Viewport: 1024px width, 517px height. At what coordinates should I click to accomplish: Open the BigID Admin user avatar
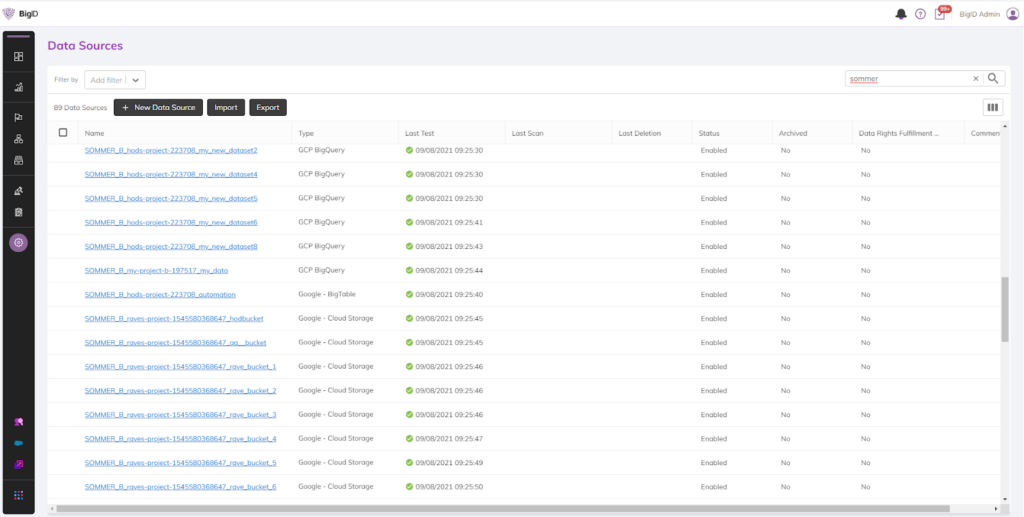[x=1011, y=14]
